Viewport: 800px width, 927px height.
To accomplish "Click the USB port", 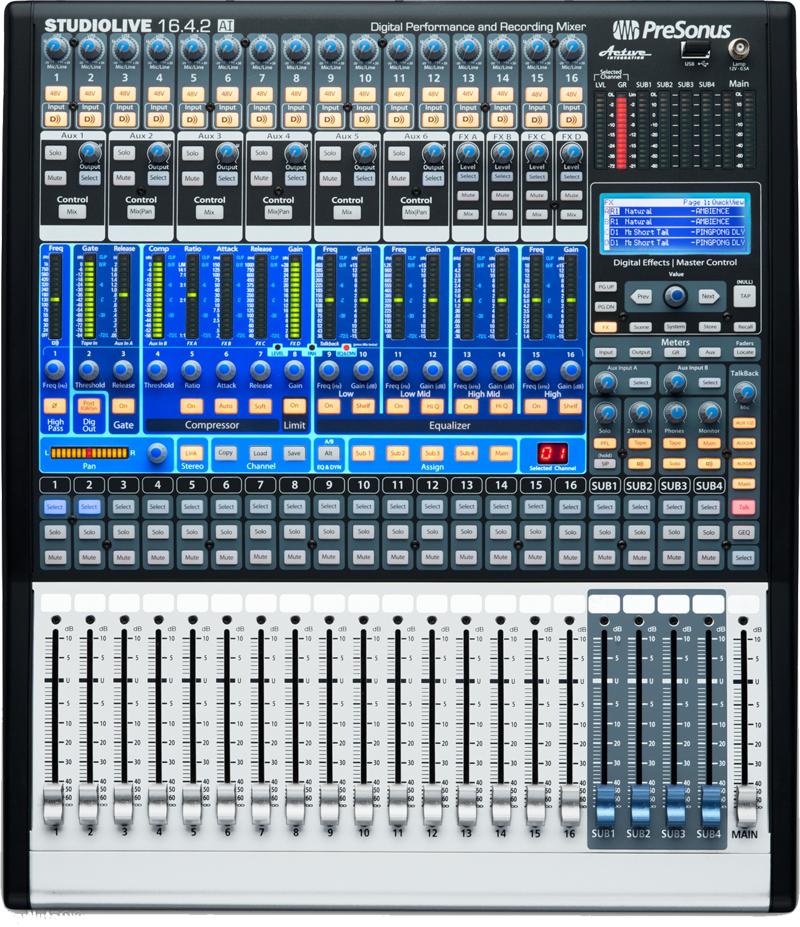I will (x=695, y=50).
